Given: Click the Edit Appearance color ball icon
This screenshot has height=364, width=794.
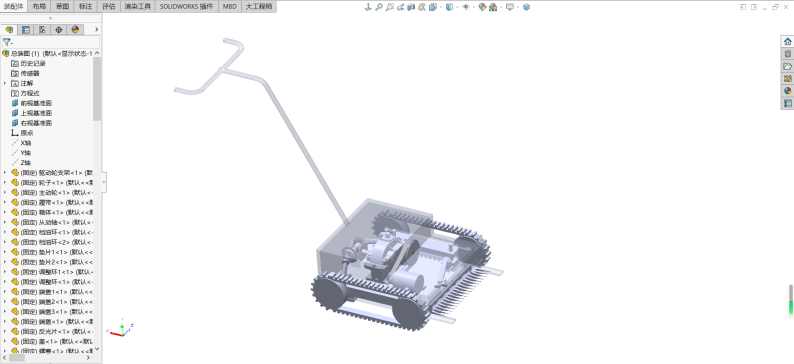Looking at the screenshot, I should (x=483, y=7).
